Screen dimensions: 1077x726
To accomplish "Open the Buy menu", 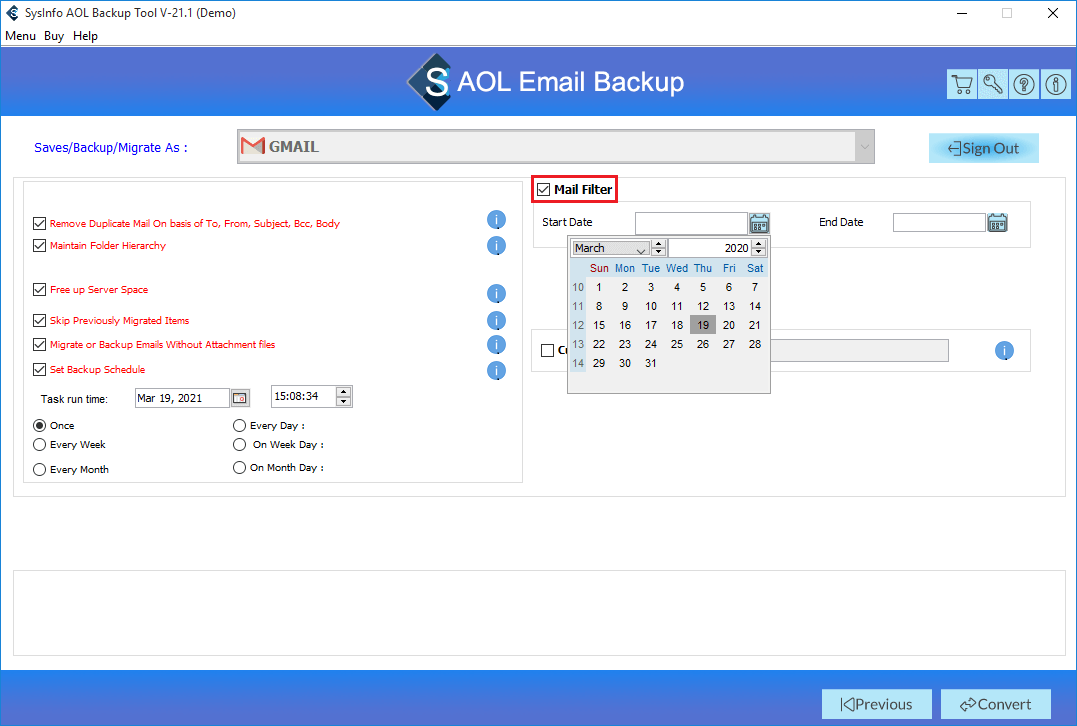I will pos(54,36).
